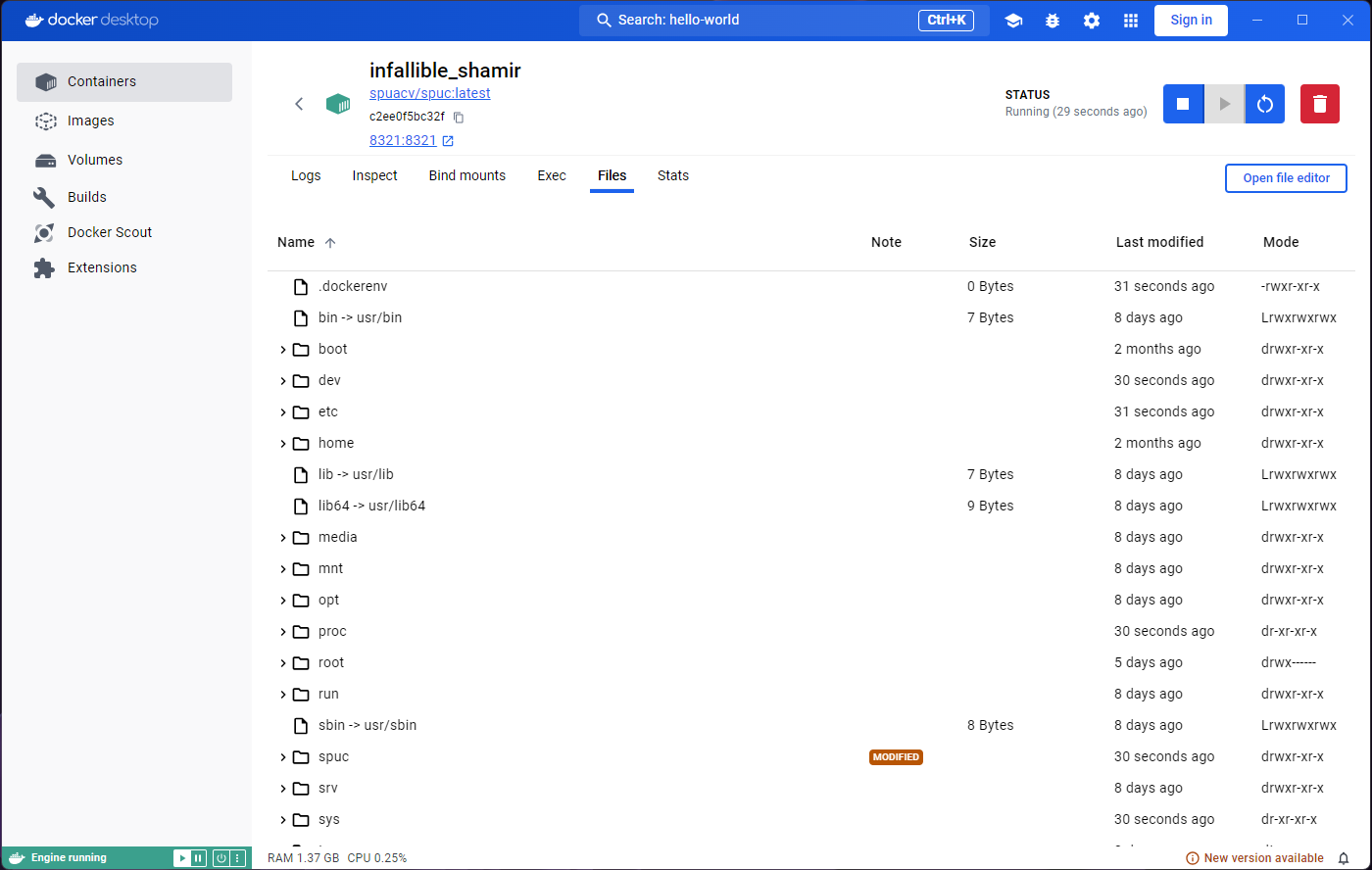This screenshot has height=870, width=1372.
Task: Expand the boot folder
Action: click(283, 349)
